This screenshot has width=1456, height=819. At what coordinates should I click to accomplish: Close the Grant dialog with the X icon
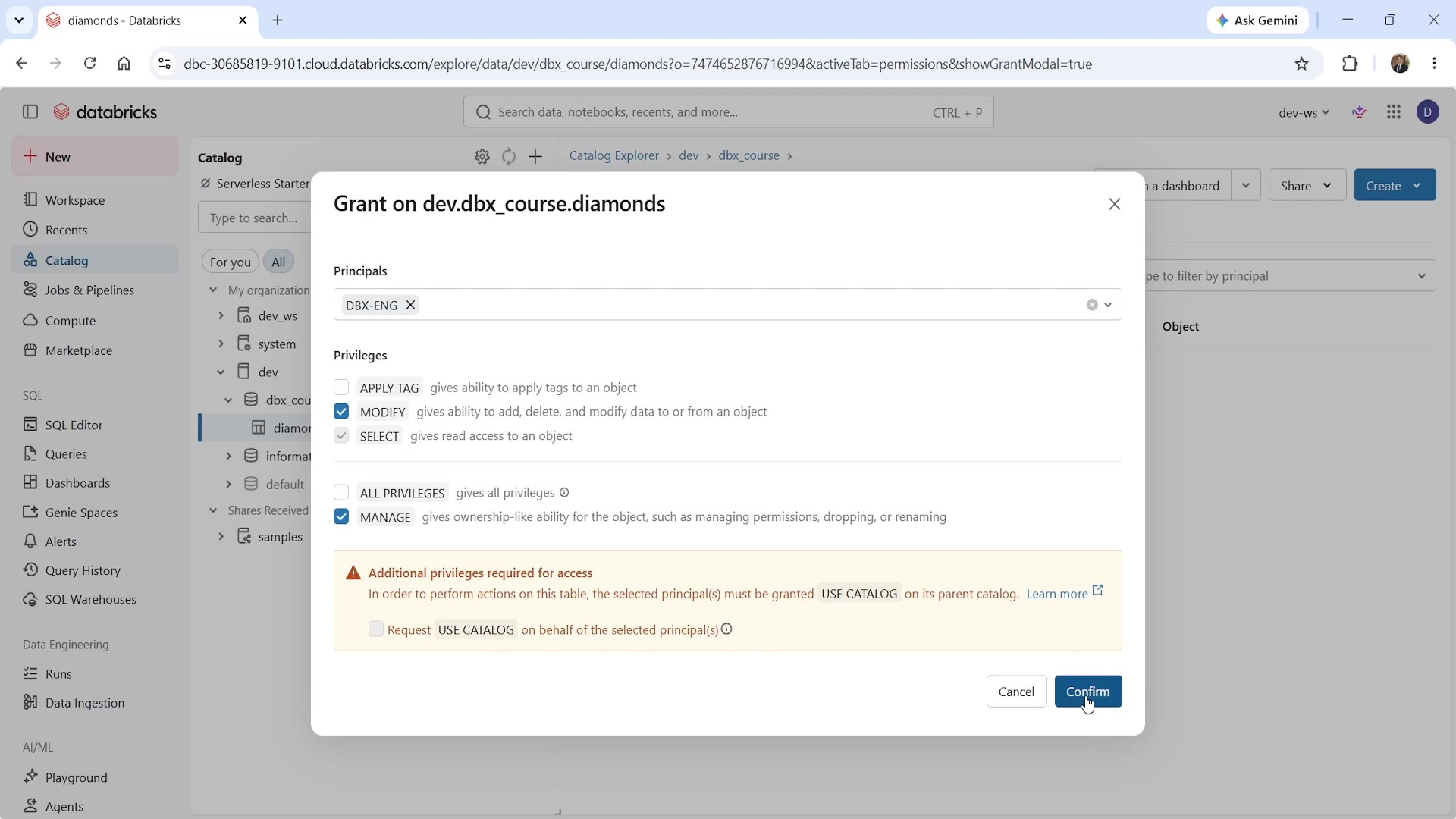1115,204
